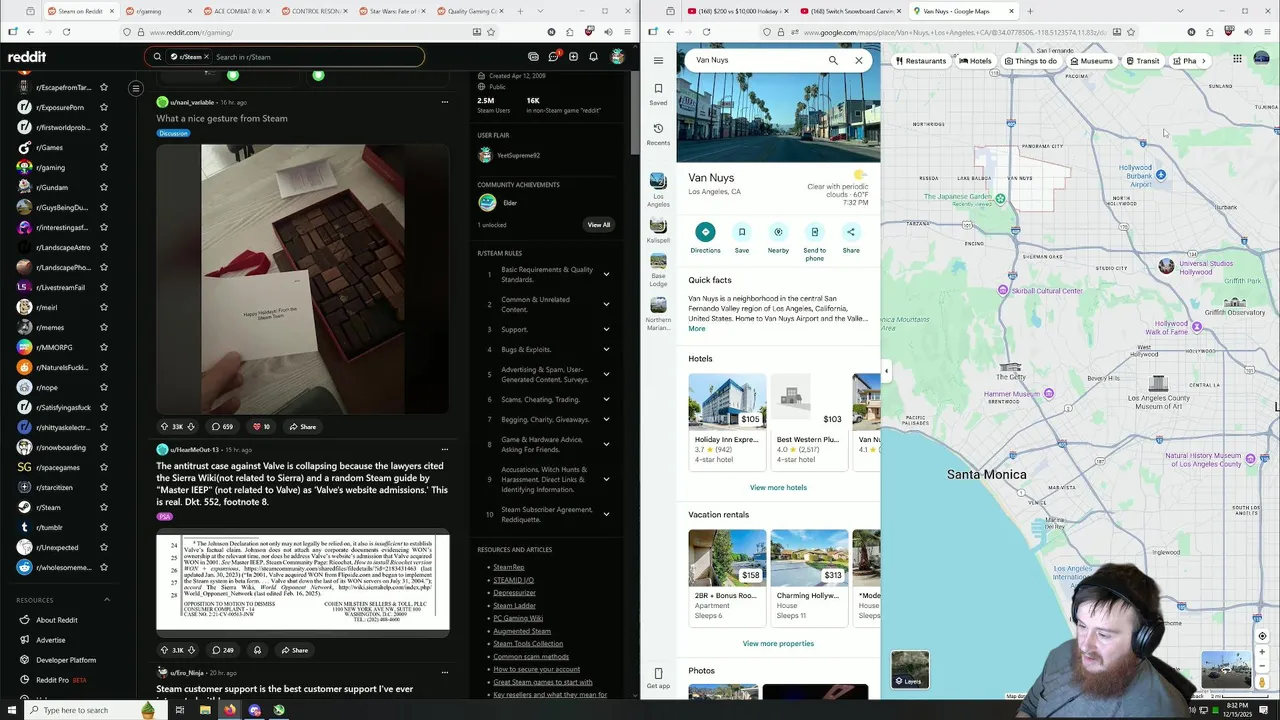The height and width of the screenshot is (720, 1280).
Task: Open r/starcitizen in the sidebar
Action: (54, 487)
